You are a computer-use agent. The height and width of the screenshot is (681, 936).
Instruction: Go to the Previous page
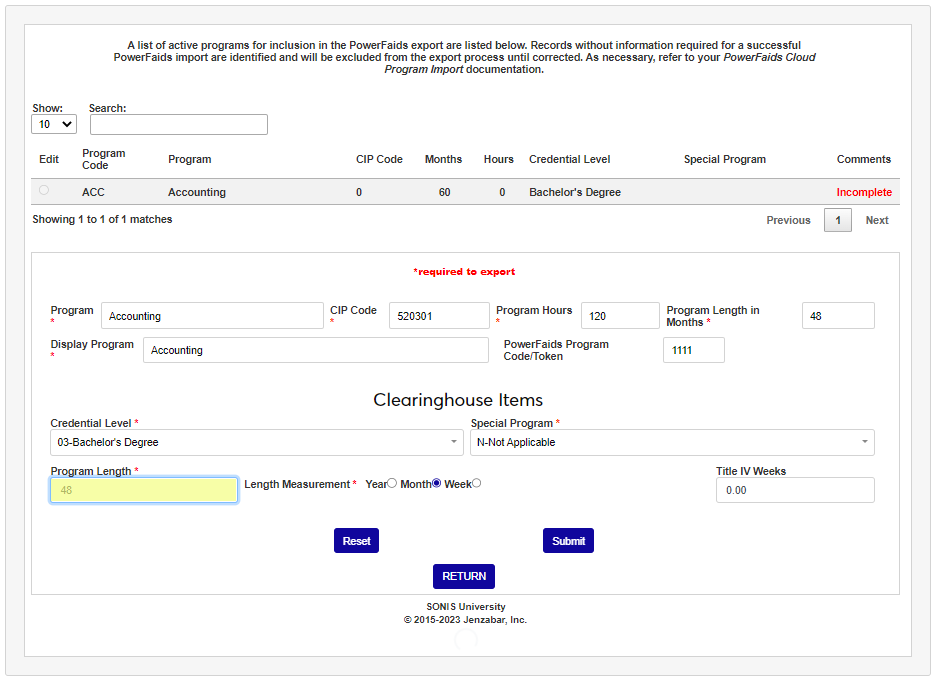pyautogui.click(x=788, y=220)
